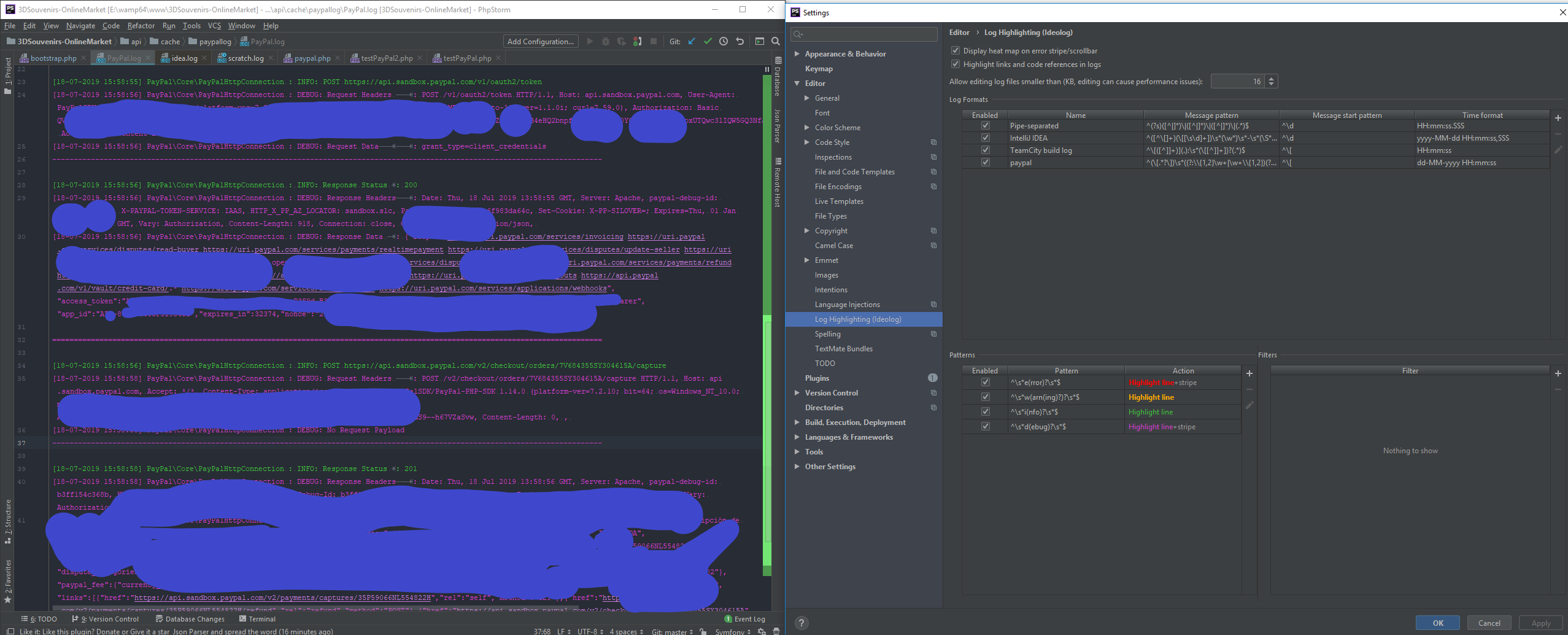Click inside the Settings search field

tap(862, 34)
